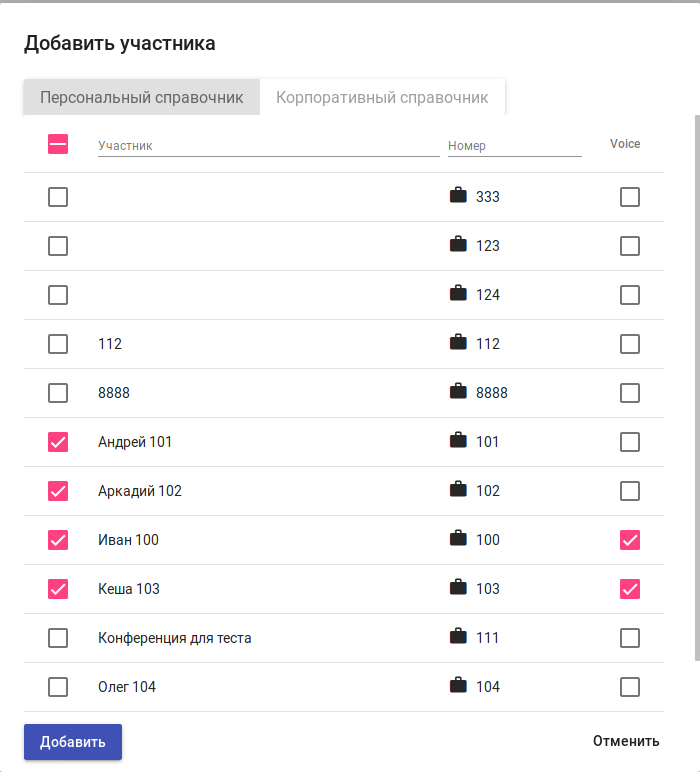
Task: Click briefcase icon beside number 124
Action: pyautogui.click(x=458, y=294)
